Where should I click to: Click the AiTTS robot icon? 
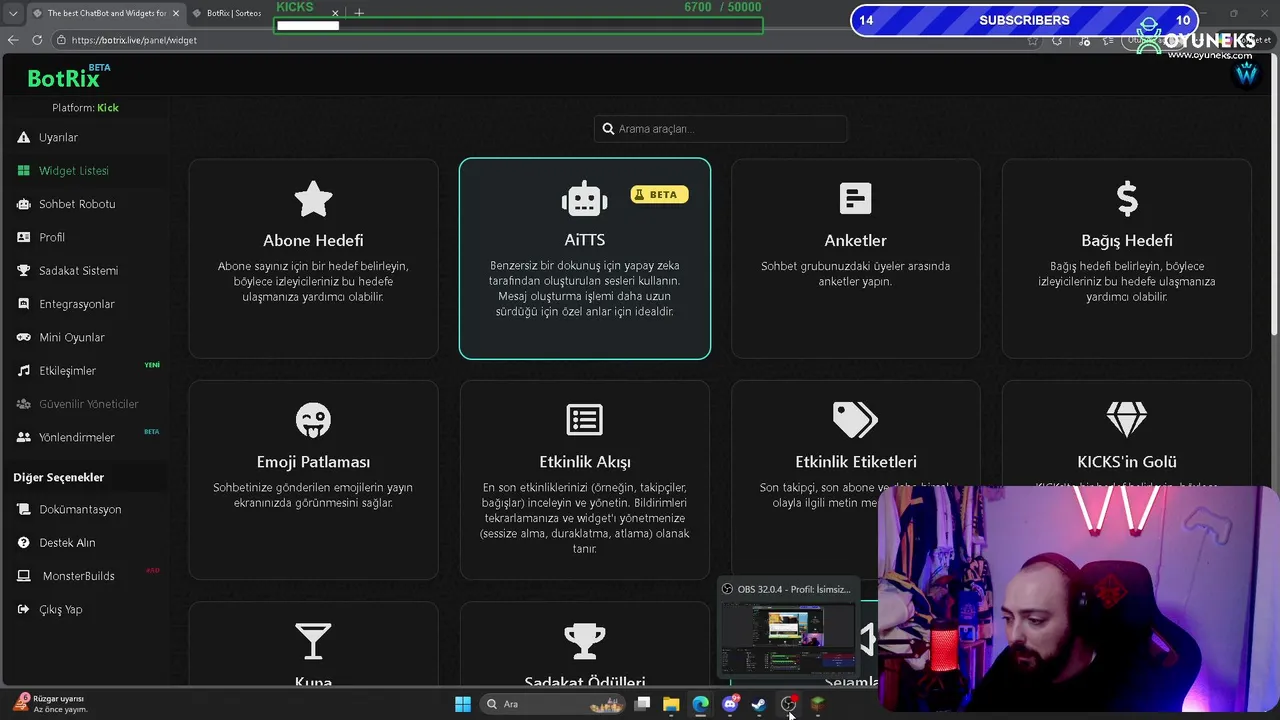pos(584,200)
